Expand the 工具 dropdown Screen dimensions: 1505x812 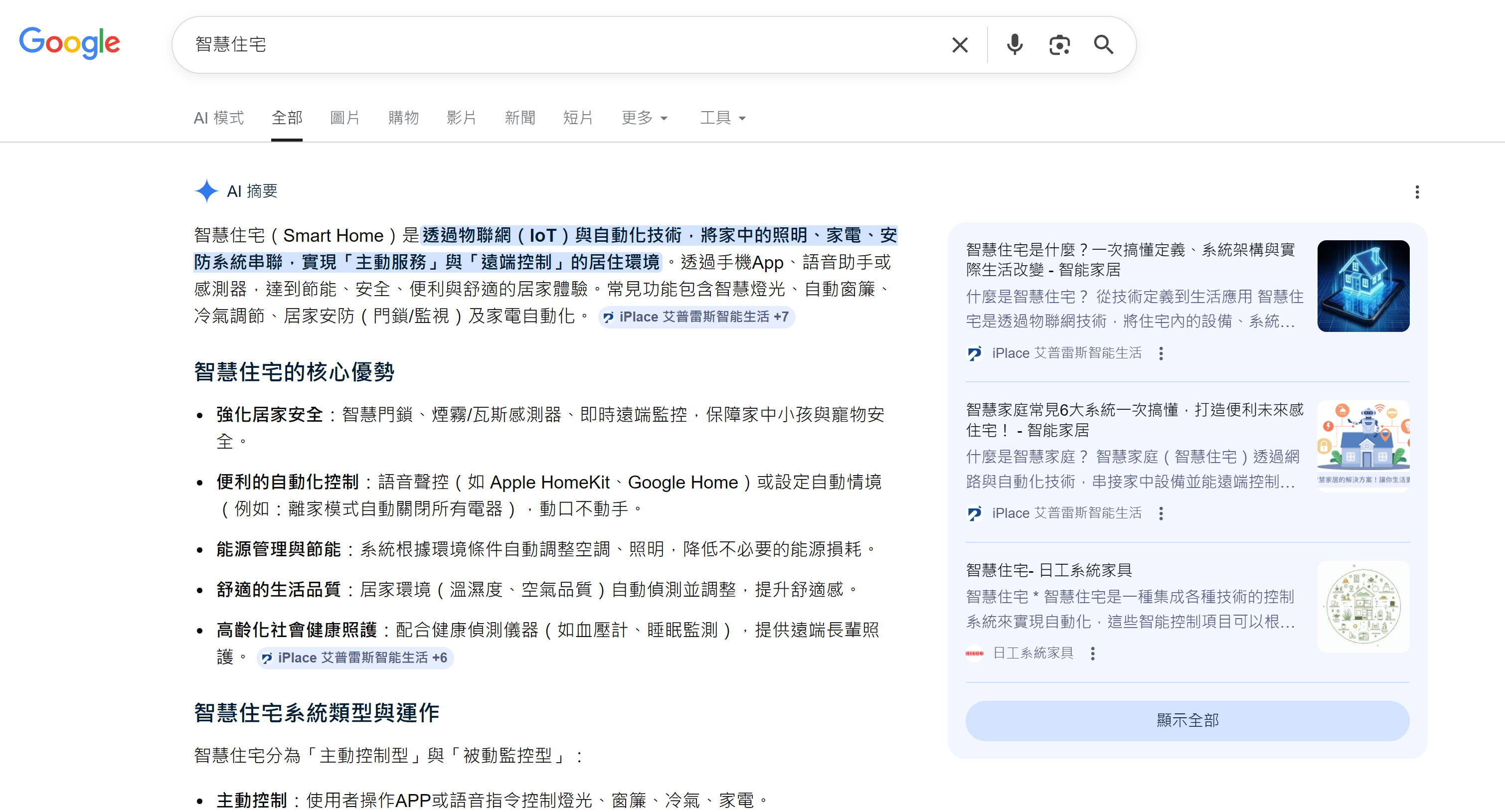coord(723,118)
